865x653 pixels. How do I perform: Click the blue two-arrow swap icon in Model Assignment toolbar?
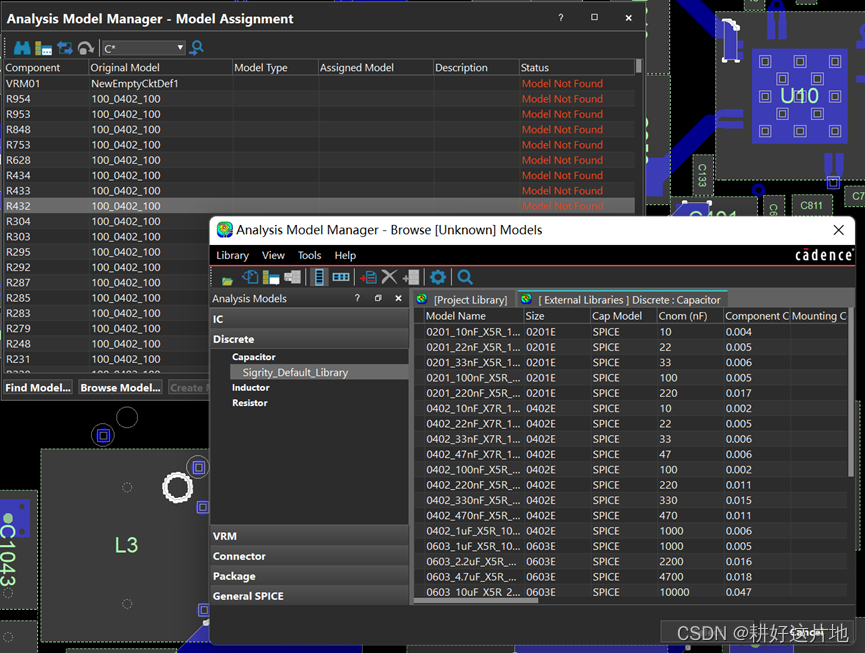[65, 48]
